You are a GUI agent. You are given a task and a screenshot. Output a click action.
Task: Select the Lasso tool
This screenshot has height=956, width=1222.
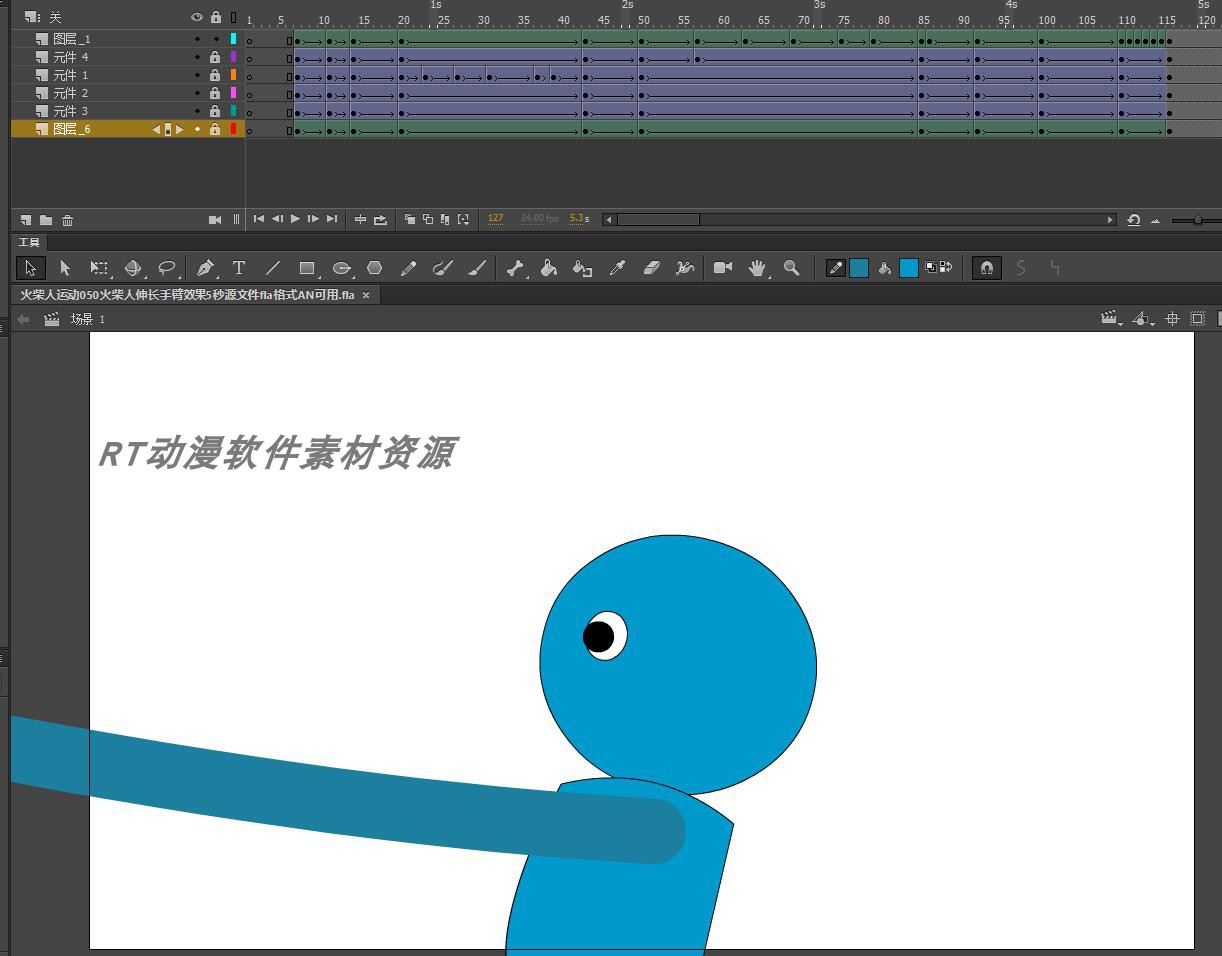coord(167,268)
